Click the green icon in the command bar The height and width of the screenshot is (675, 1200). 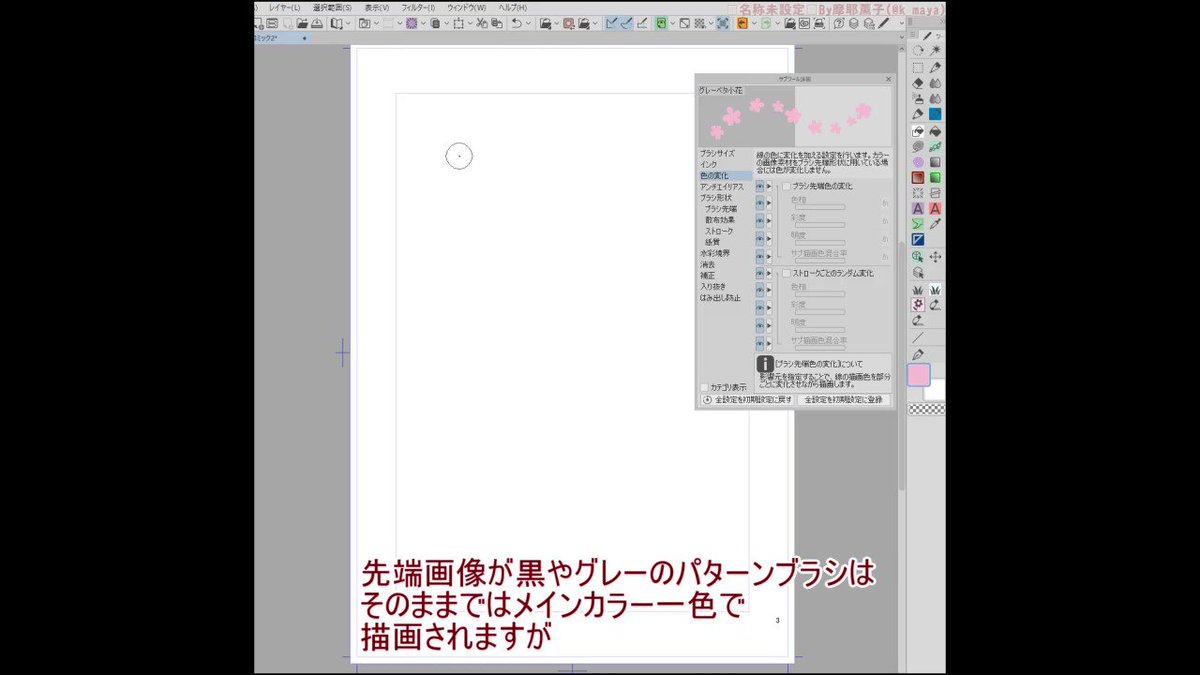662,22
